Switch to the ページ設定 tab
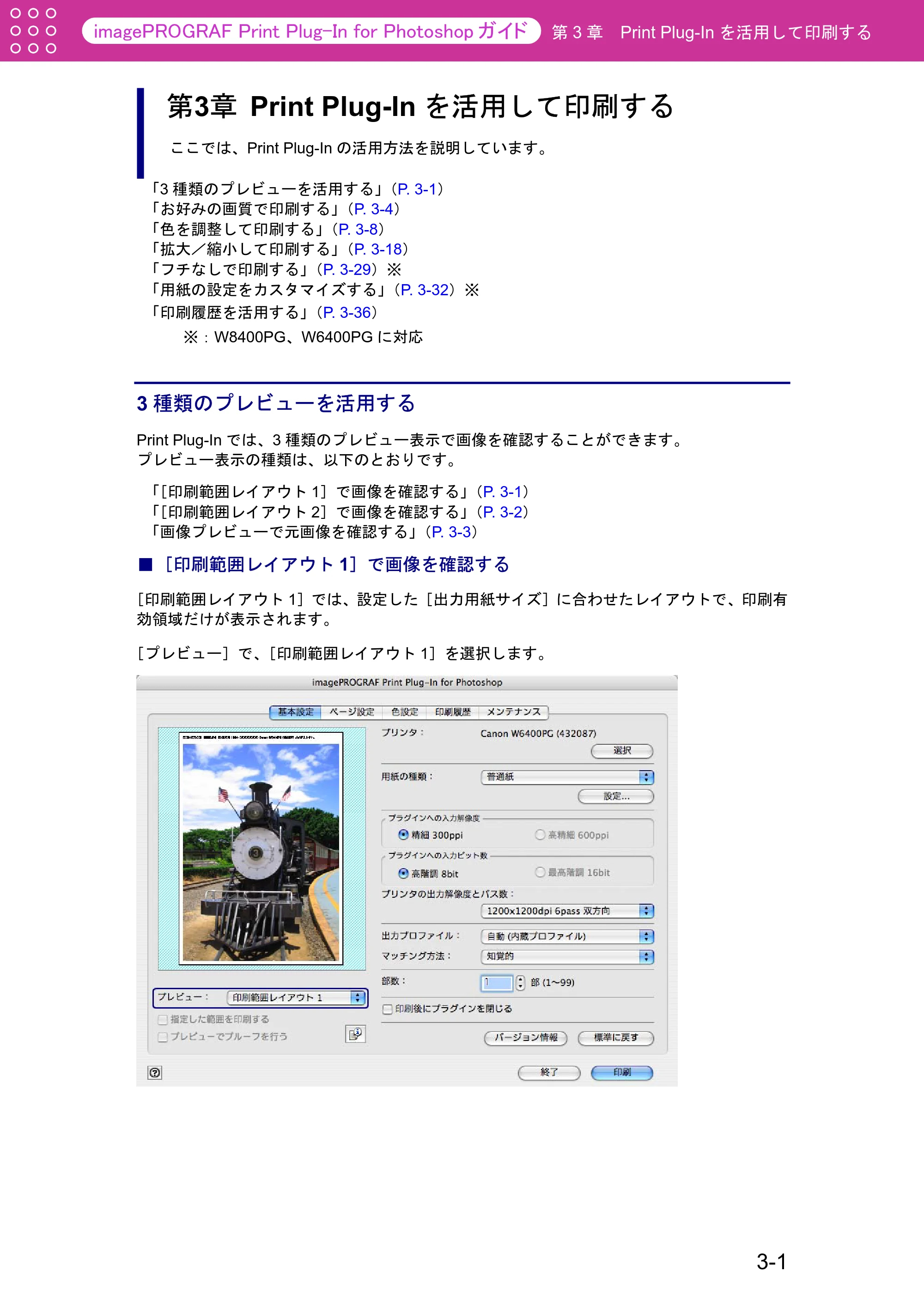924x1308 pixels. point(352,712)
